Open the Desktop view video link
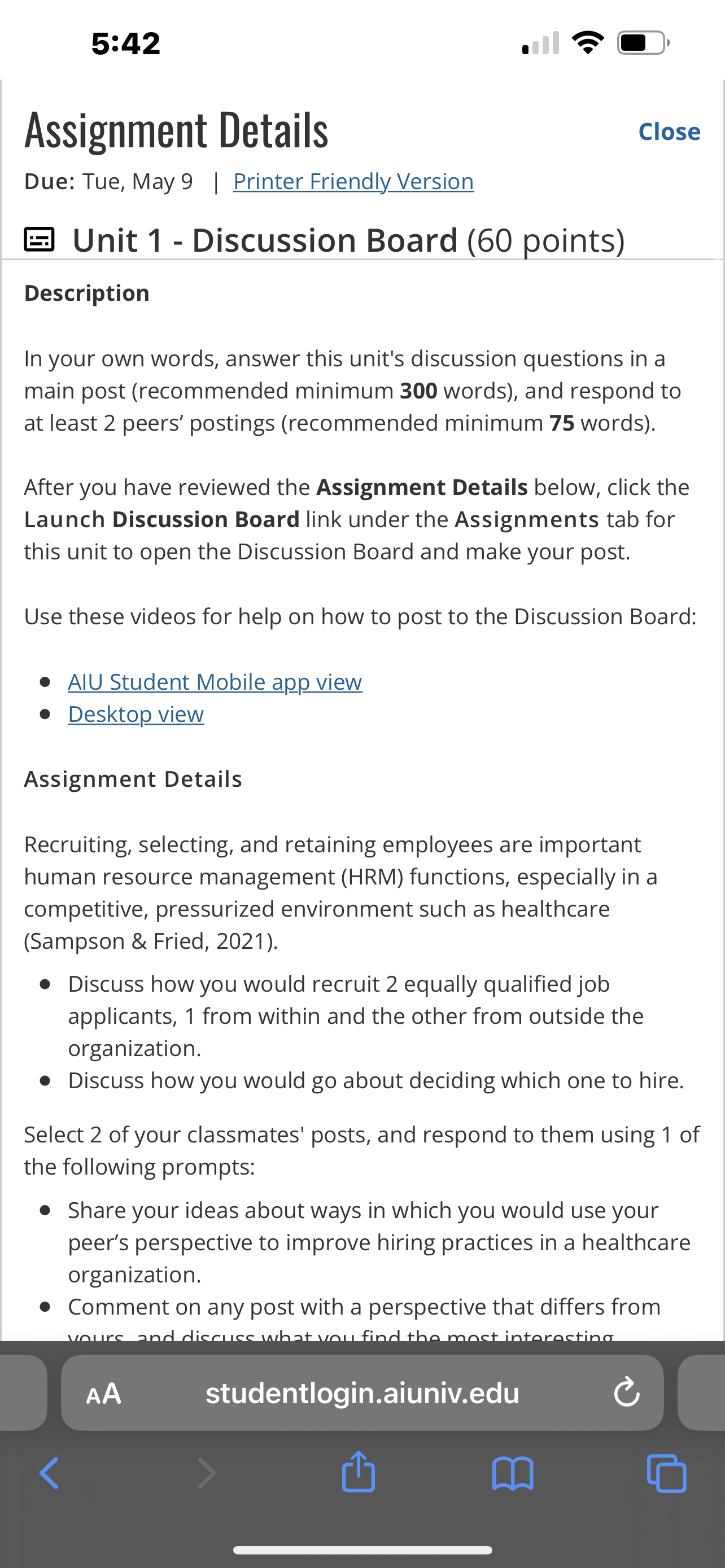Image resolution: width=725 pixels, height=1568 pixels. 136,714
